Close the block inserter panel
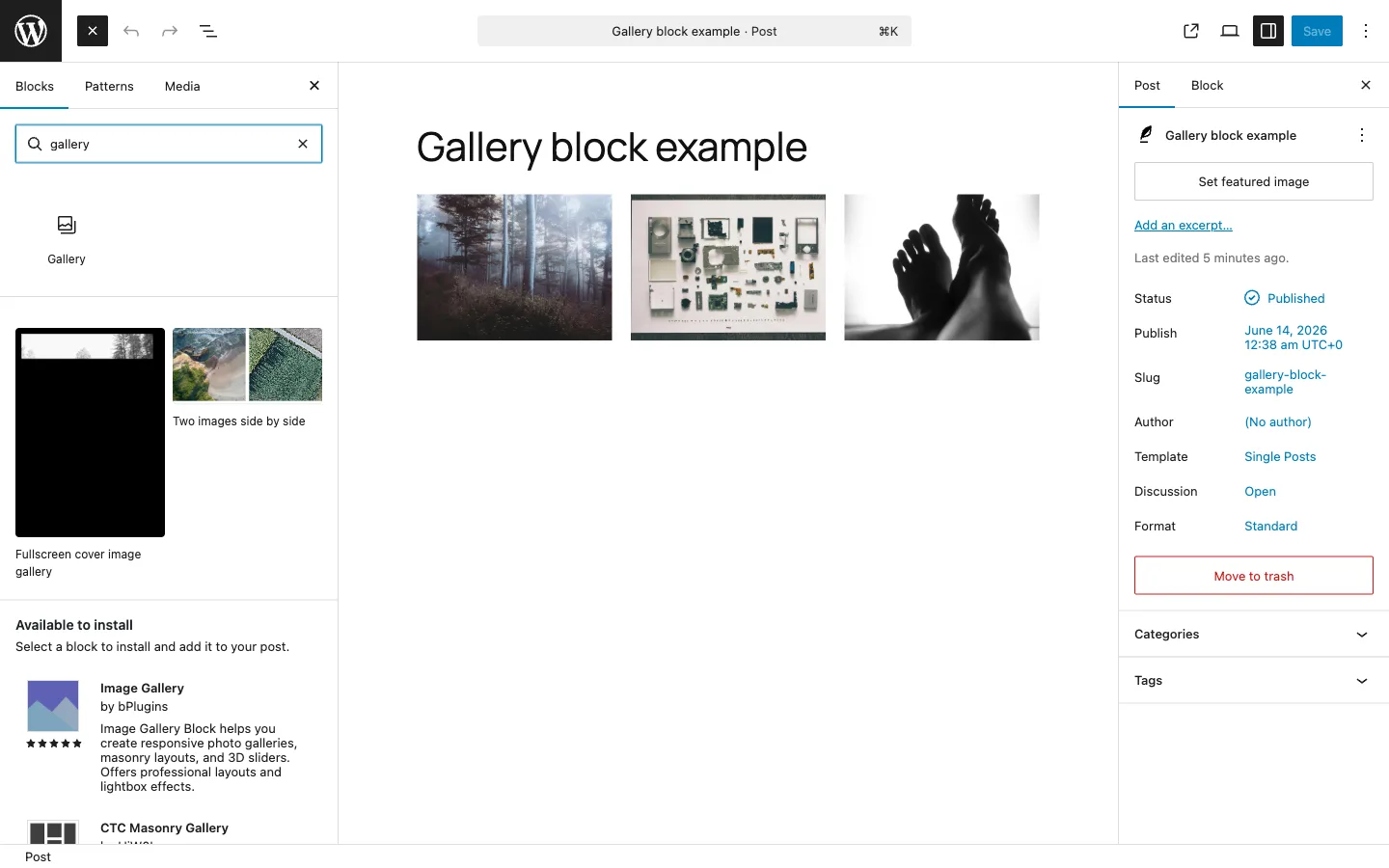 click(314, 86)
